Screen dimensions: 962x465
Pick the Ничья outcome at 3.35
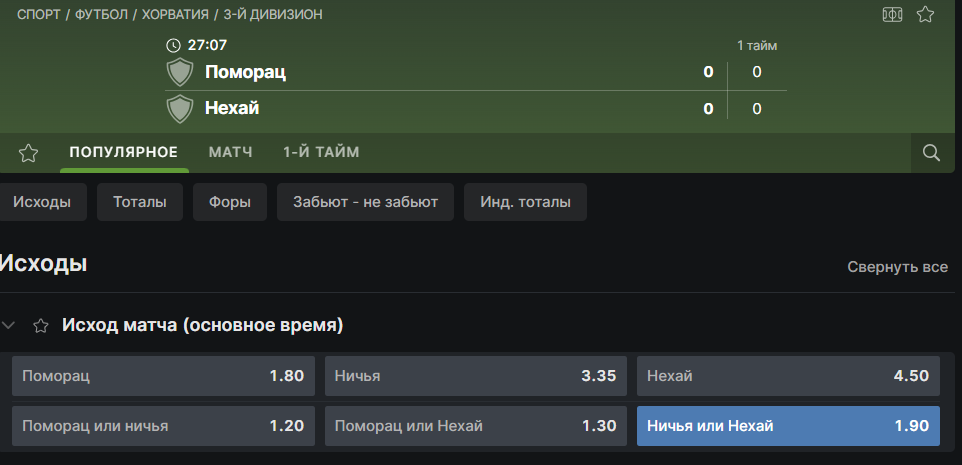475,376
